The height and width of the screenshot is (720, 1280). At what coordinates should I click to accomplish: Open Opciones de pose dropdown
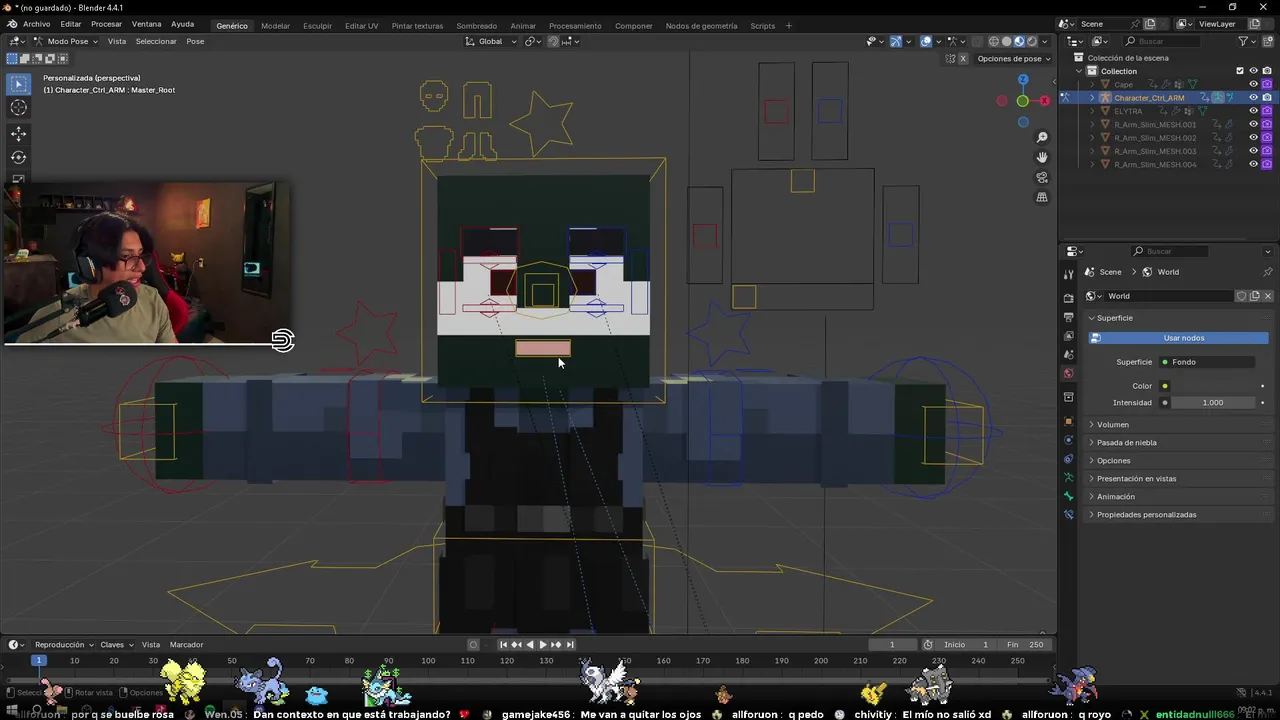[x=1014, y=58]
